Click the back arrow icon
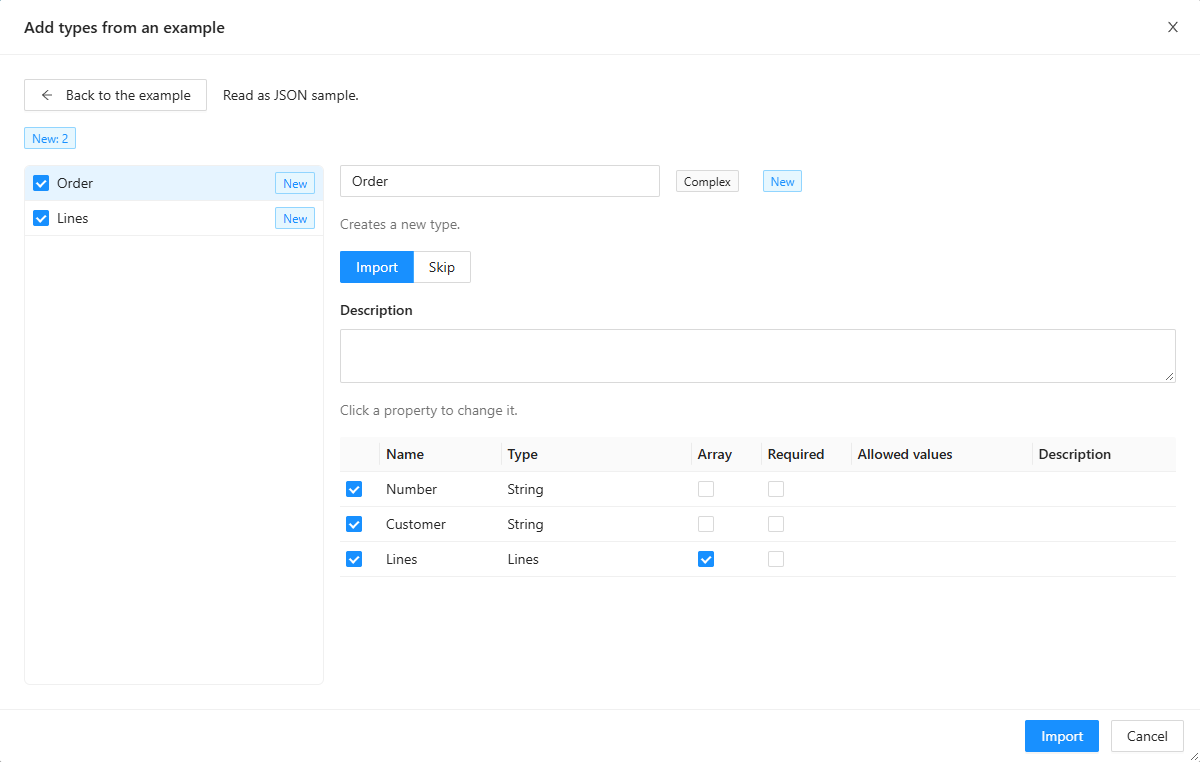This screenshot has width=1200, height=762. click(x=47, y=95)
